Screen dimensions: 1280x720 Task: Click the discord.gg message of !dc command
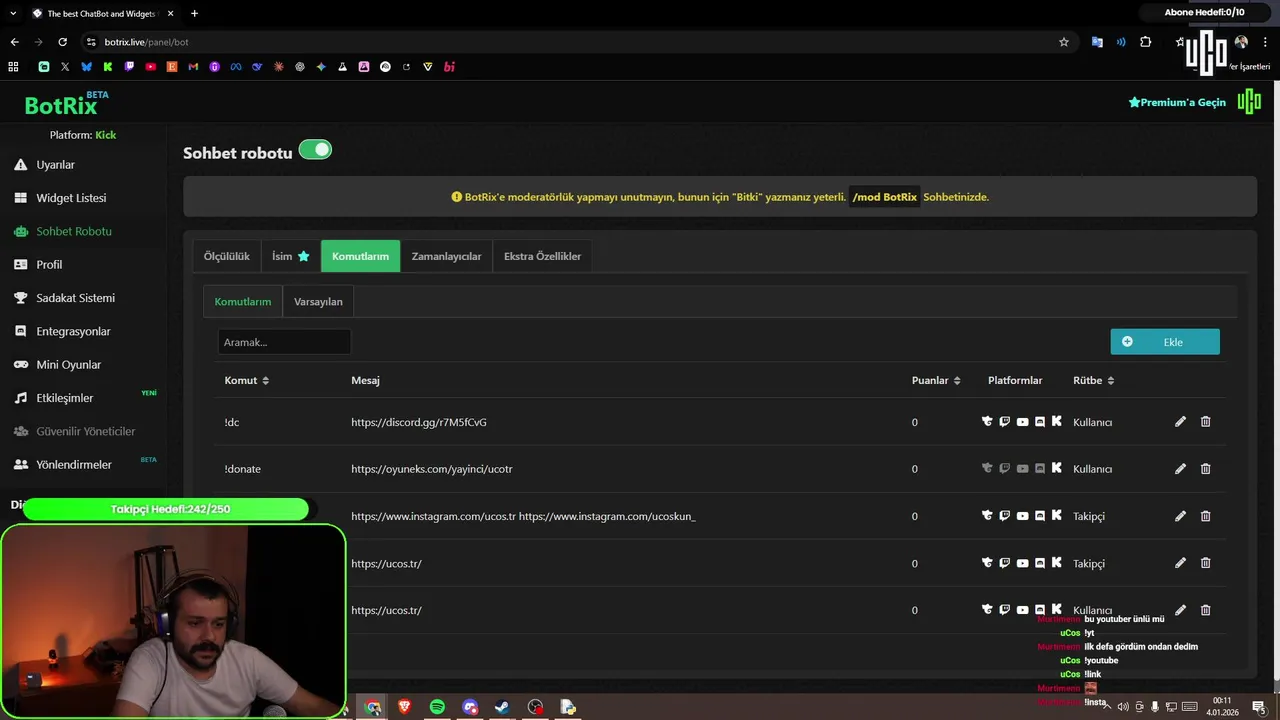tap(419, 422)
